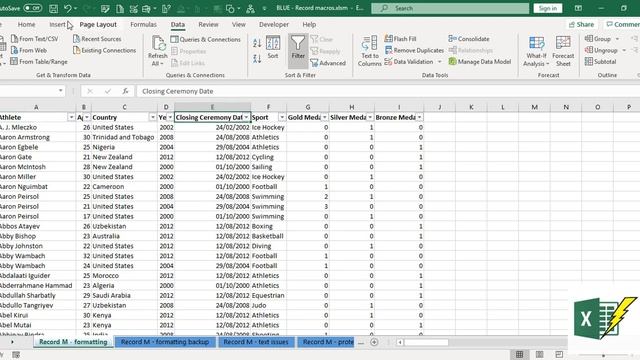Click the Refresh All icon
The height and width of the screenshot is (360, 640).
(158, 51)
